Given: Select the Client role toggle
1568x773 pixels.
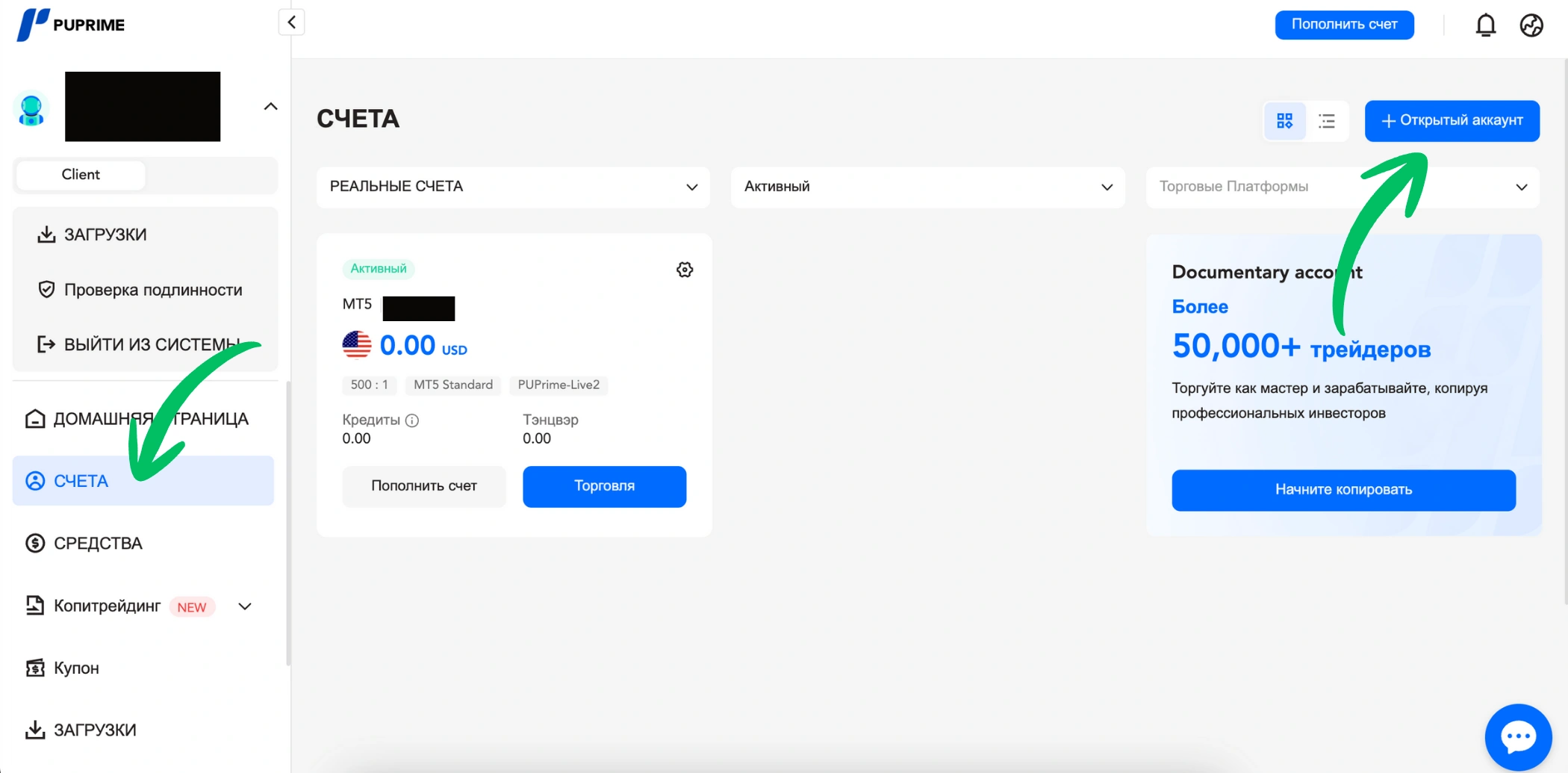Looking at the screenshot, I should click(x=81, y=175).
